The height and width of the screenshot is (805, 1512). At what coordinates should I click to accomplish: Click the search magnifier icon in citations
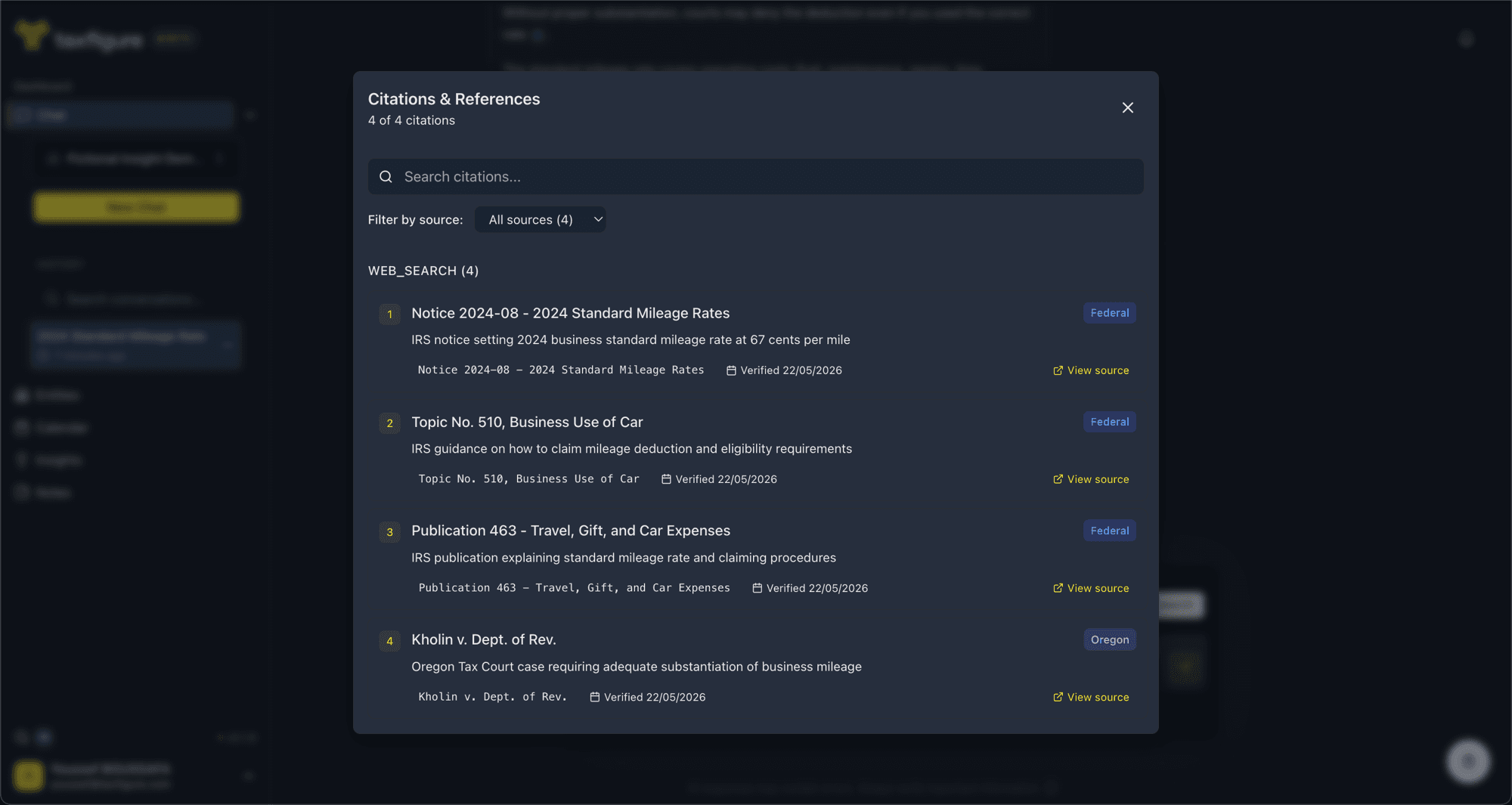tap(386, 177)
